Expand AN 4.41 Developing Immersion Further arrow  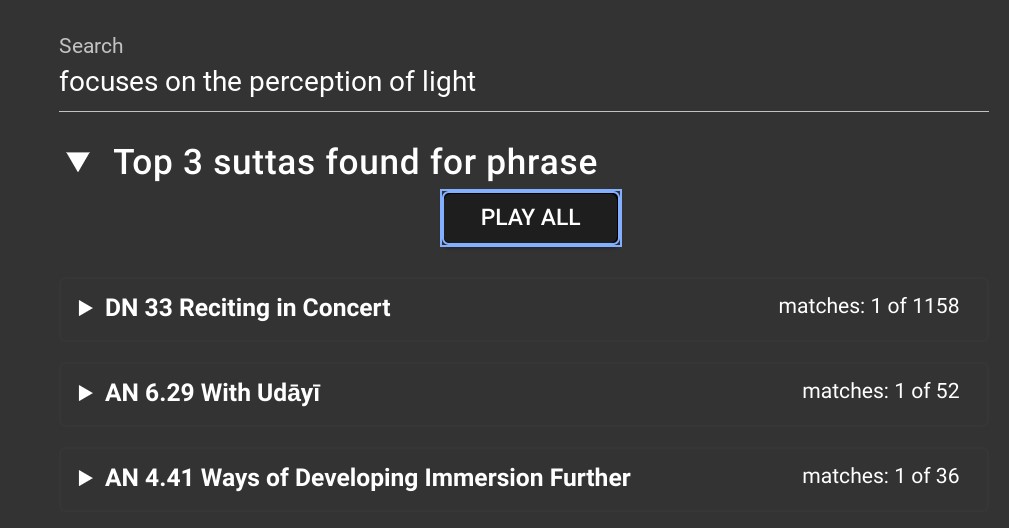(85, 478)
